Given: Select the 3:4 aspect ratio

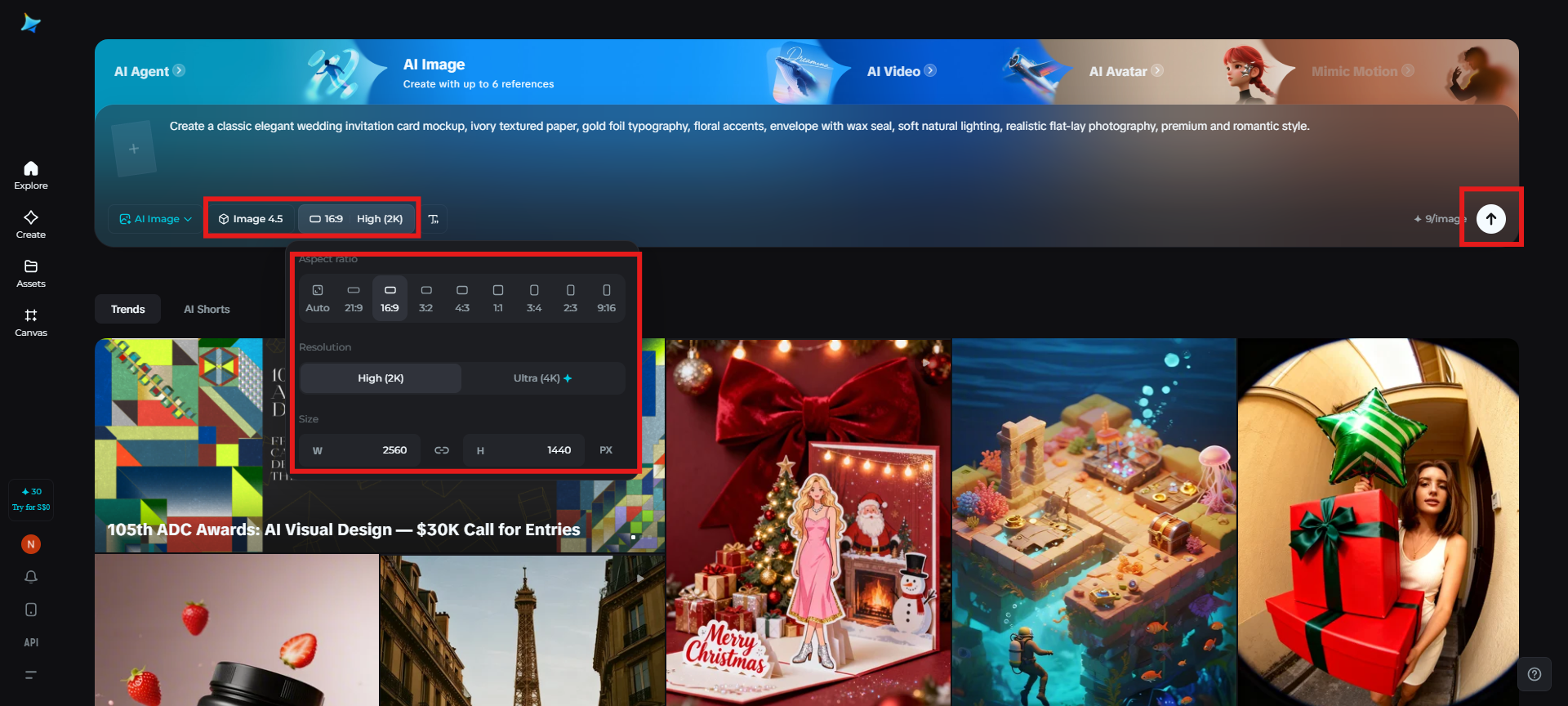Looking at the screenshot, I should tap(534, 298).
